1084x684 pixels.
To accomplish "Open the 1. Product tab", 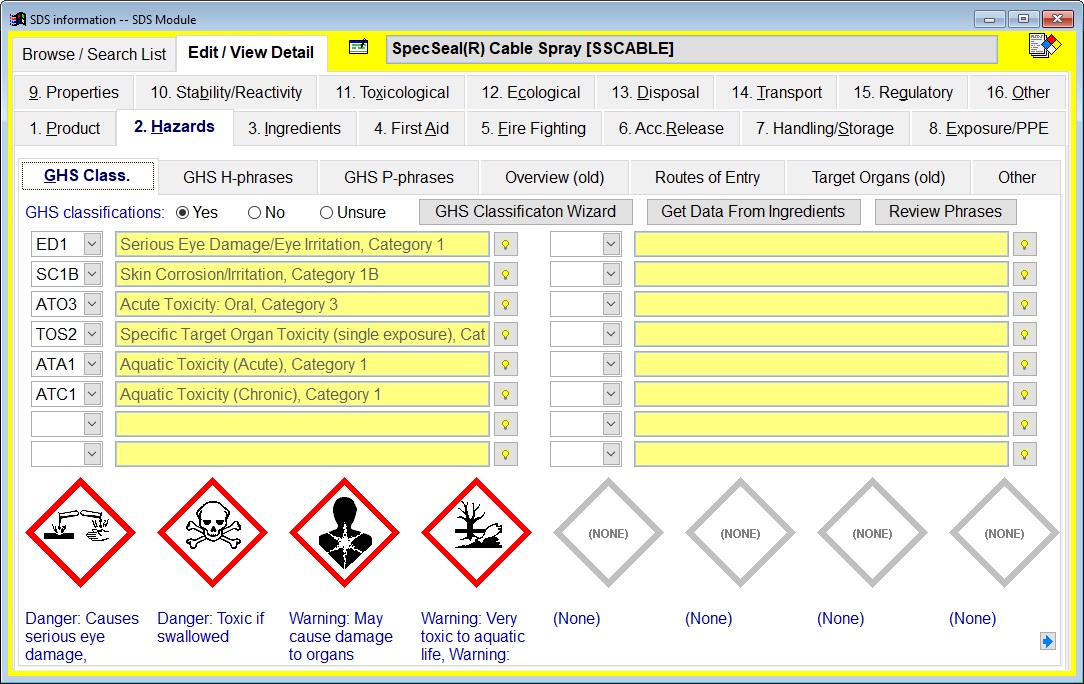I will (x=65, y=129).
